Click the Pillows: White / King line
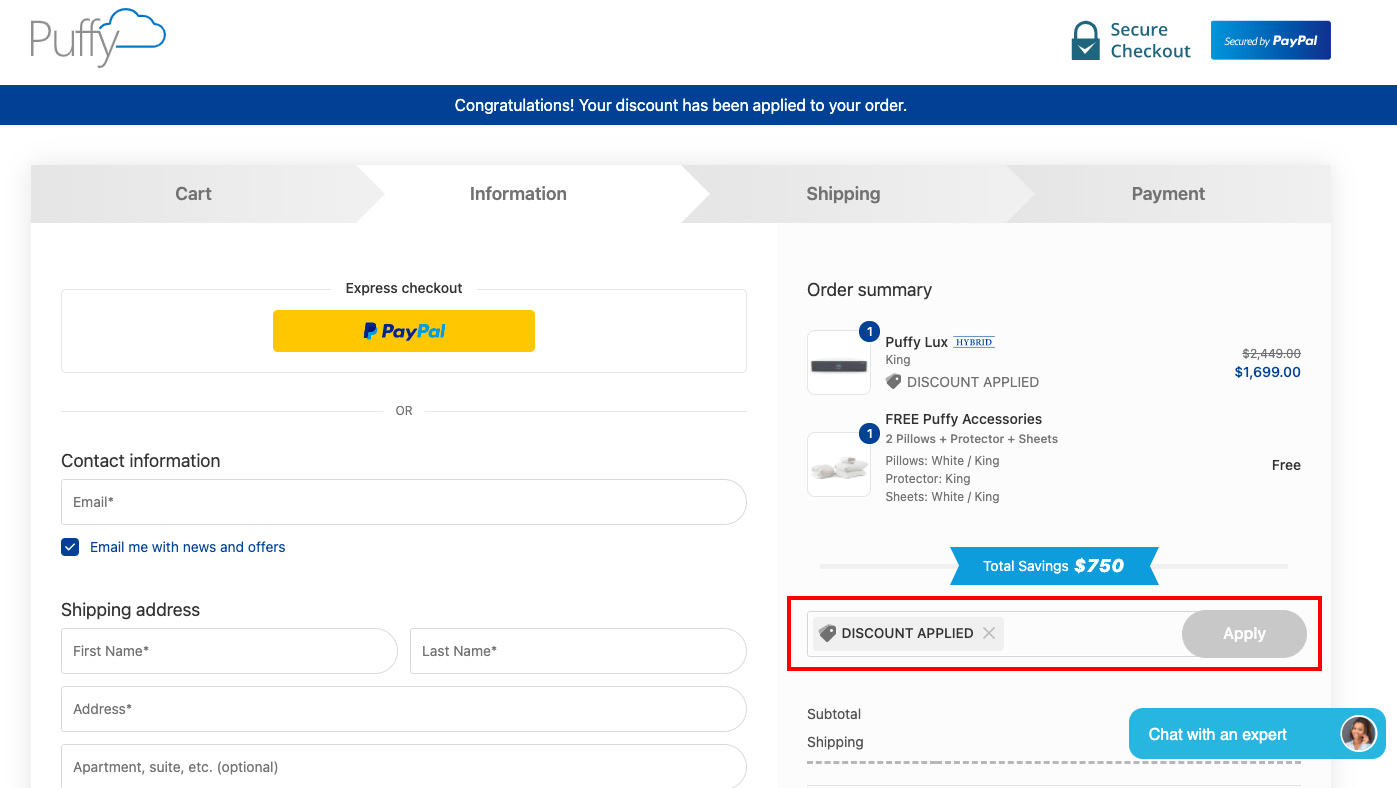This screenshot has height=788, width=1397. click(943, 461)
